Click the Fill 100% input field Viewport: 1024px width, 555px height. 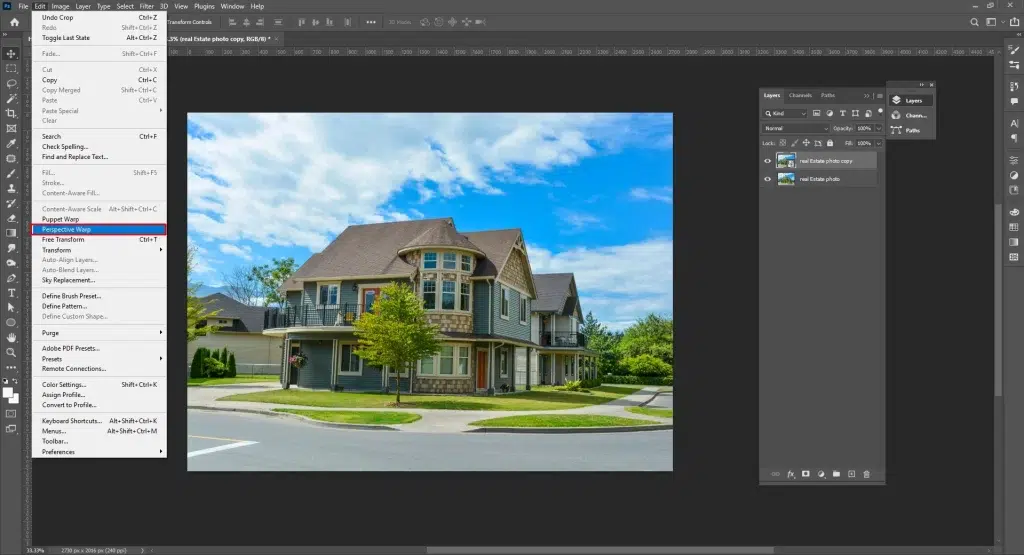point(865,143)
